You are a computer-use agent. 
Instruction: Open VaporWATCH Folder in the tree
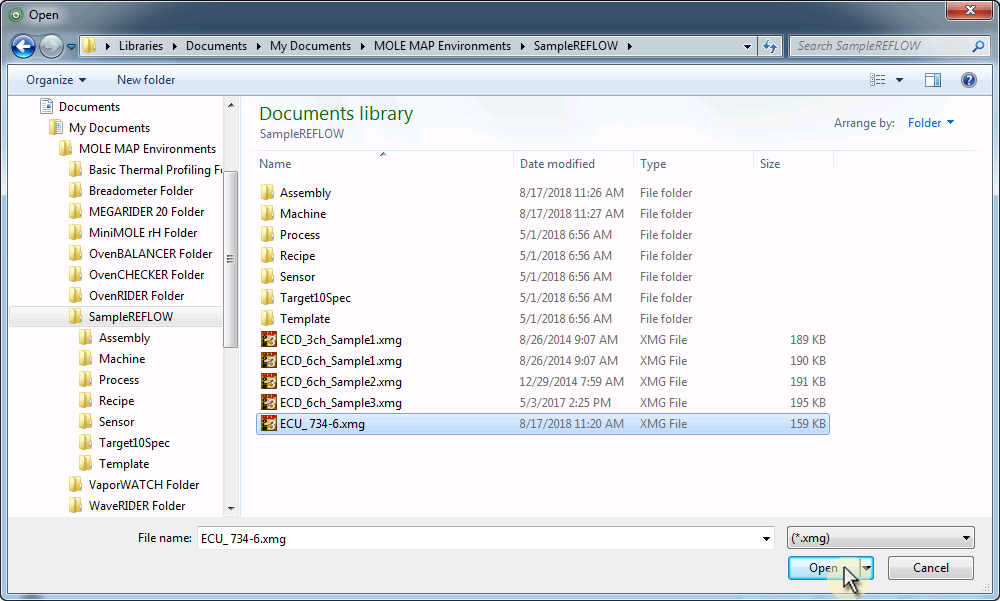[144, 485]
